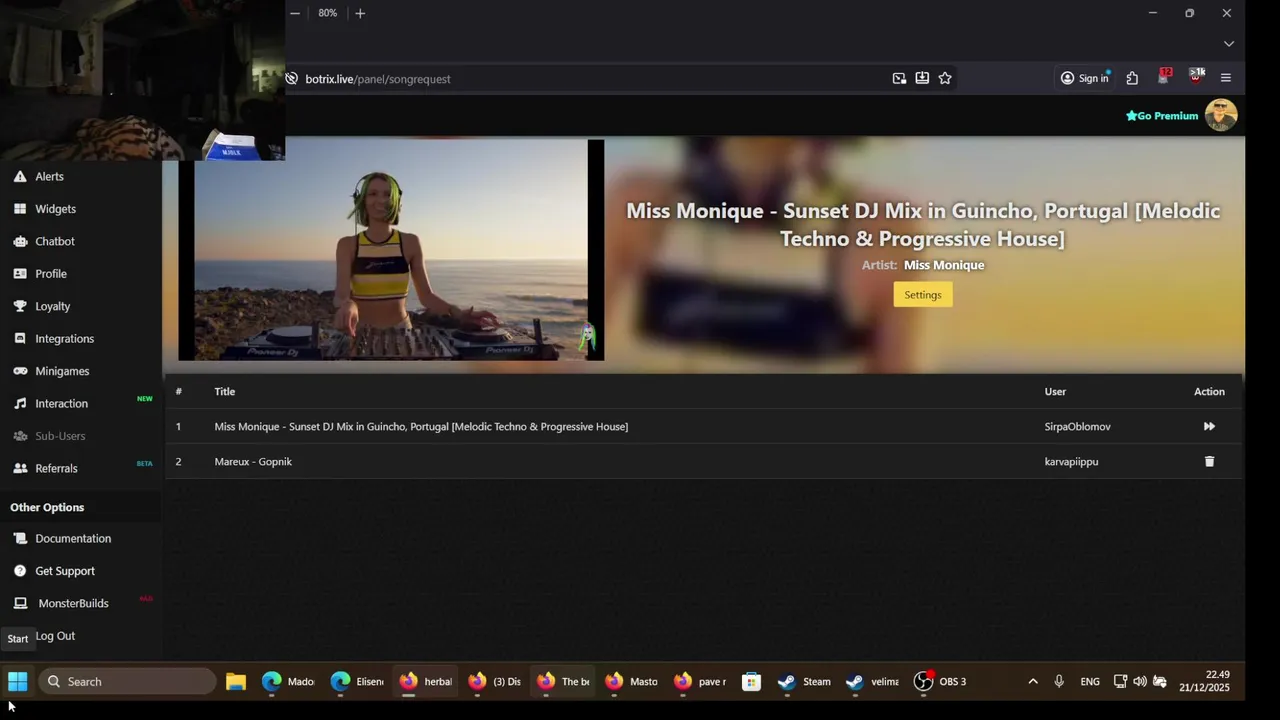
Task: Zoom out with the minus button
Action: 295,13
